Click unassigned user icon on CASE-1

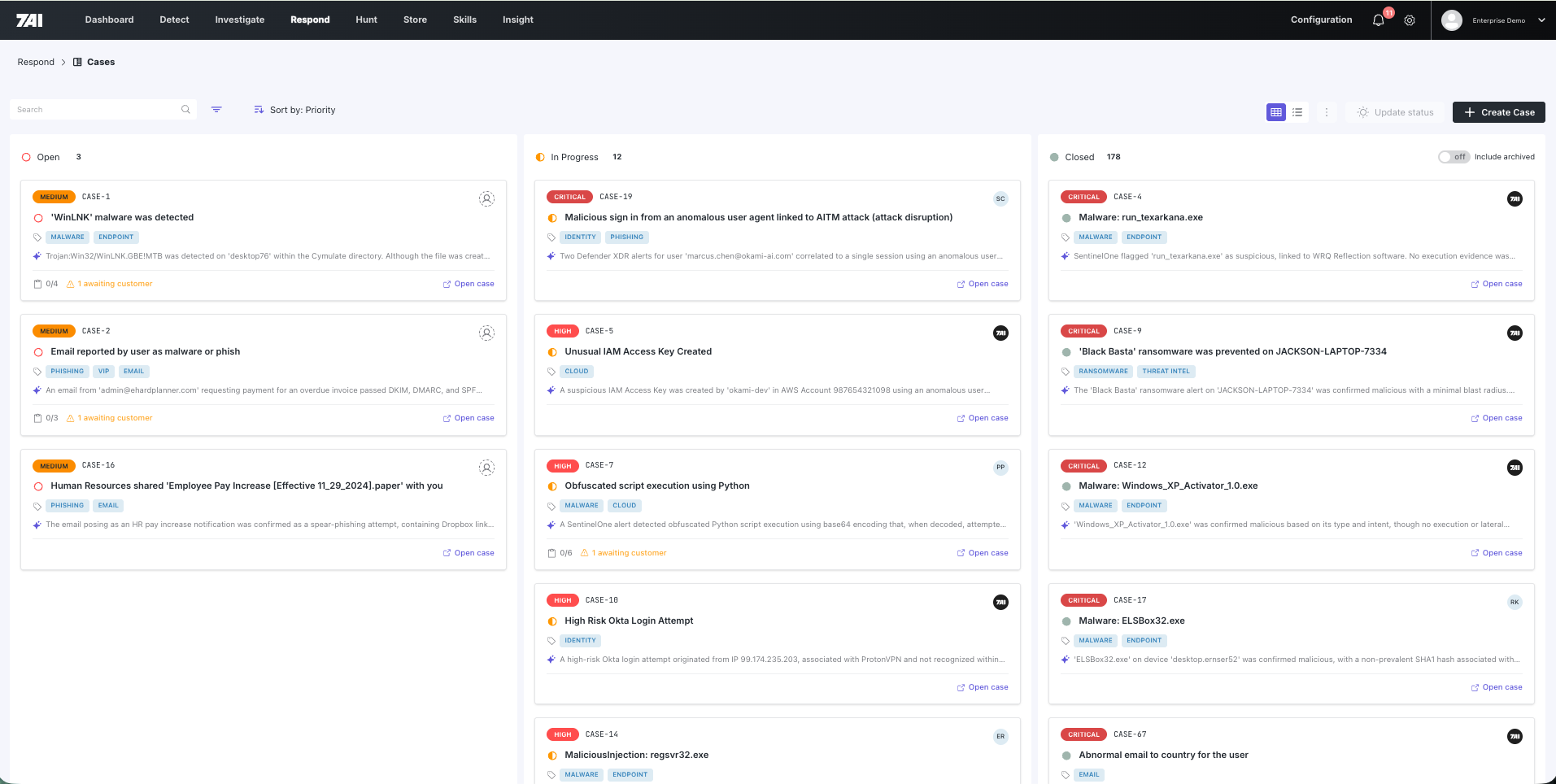(x=486, y=198)
